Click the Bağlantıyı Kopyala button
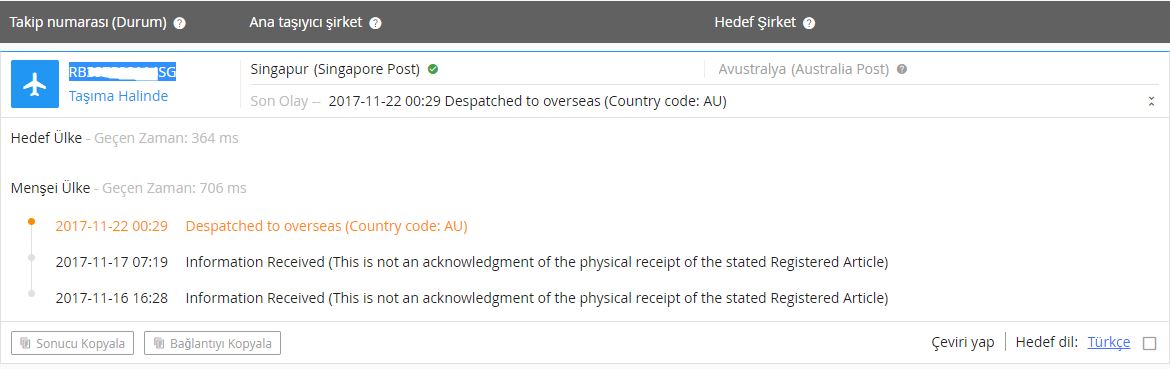This screenshot has height=369, width=1170. click(213, 344)
